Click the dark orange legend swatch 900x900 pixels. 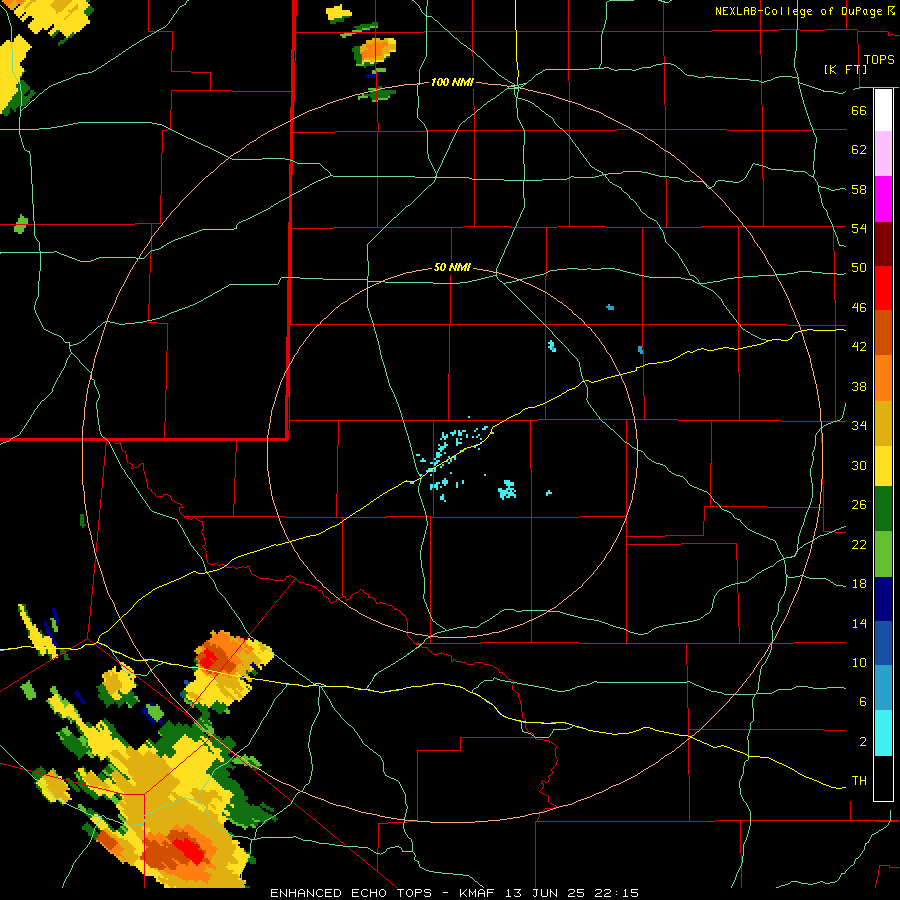pyautogui.click(x=883, y=332)
